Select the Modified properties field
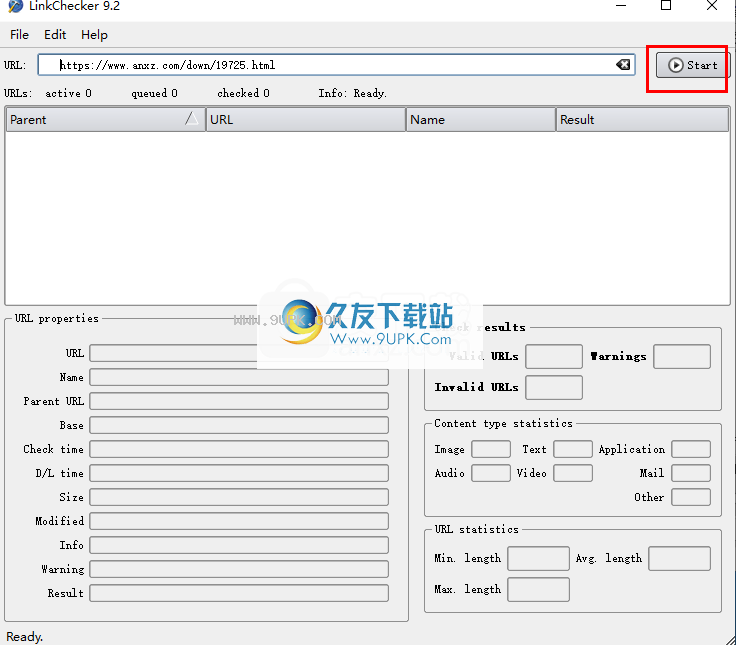Screen dimensions: 740x645 point(239,521)
